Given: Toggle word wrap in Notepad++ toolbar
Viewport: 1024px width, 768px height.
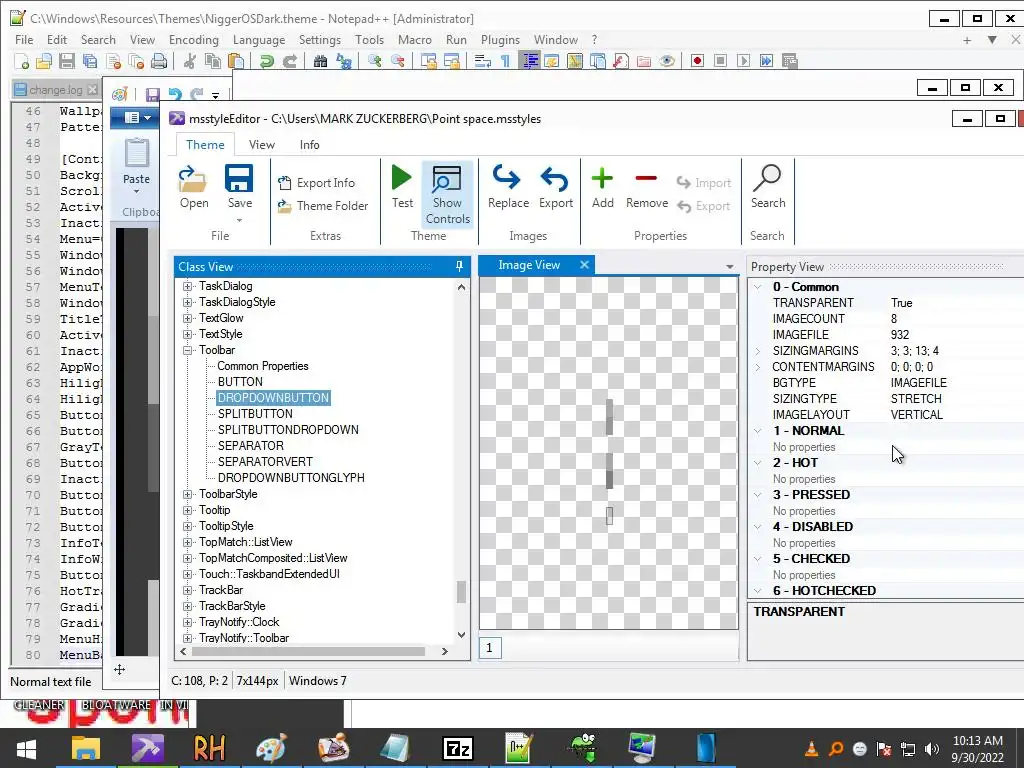Looking at the screenshot, I should coord(482,61).
